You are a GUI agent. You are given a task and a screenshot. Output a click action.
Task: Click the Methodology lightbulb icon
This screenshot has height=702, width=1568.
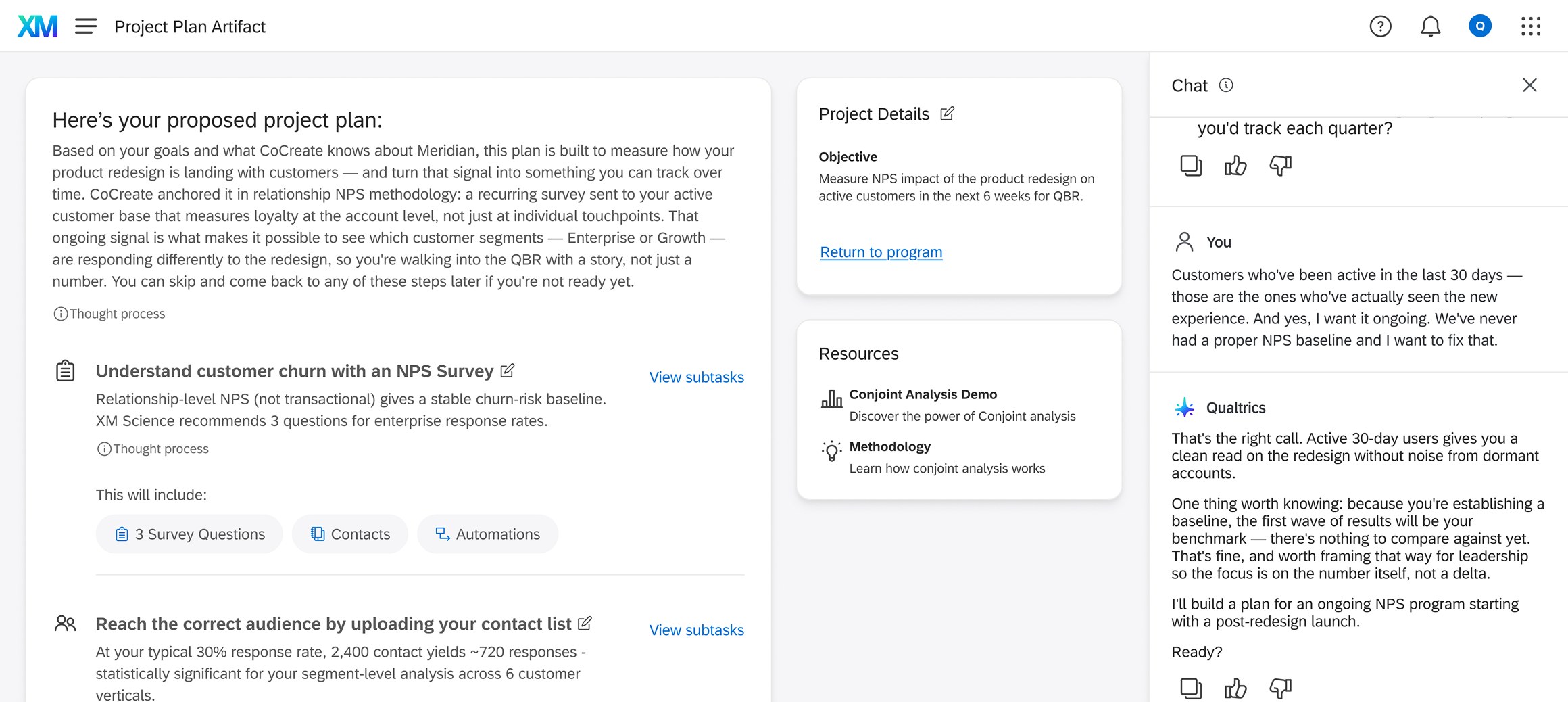point(831,451)
